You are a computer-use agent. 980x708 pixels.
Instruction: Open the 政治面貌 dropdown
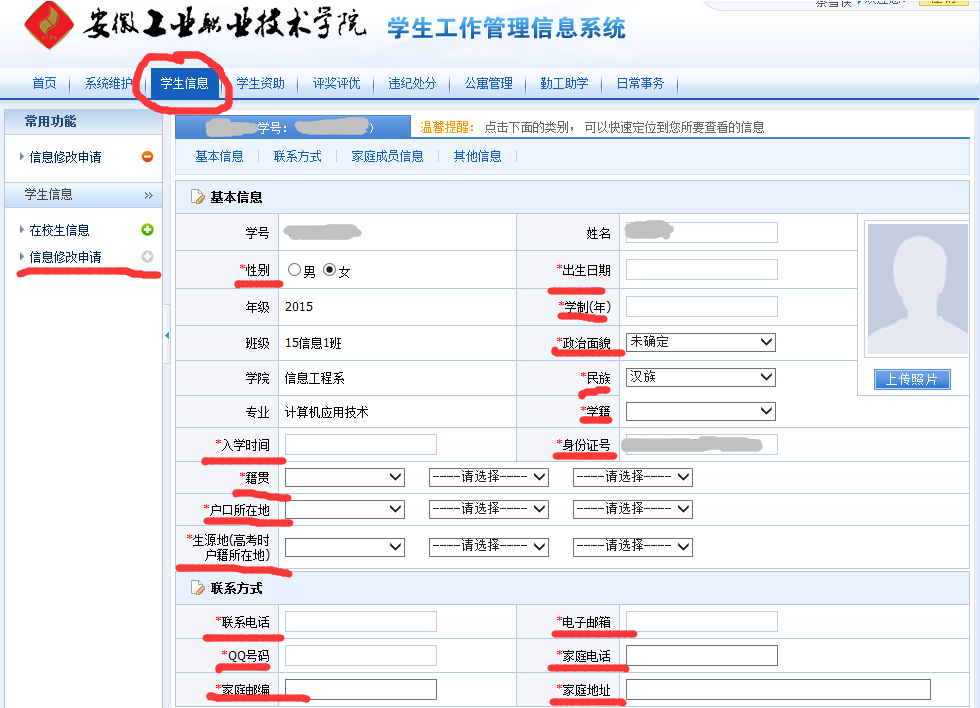click(x=700, y=342)
